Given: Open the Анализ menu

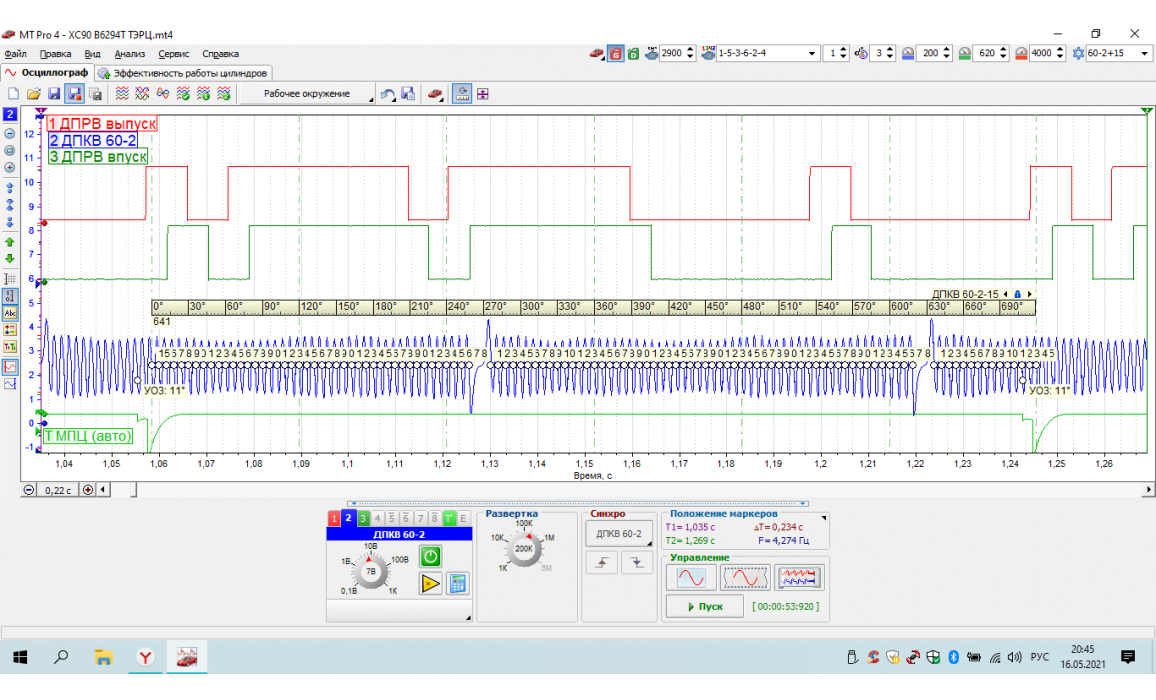Looking at the screenshot, I should tap(130, 54).
